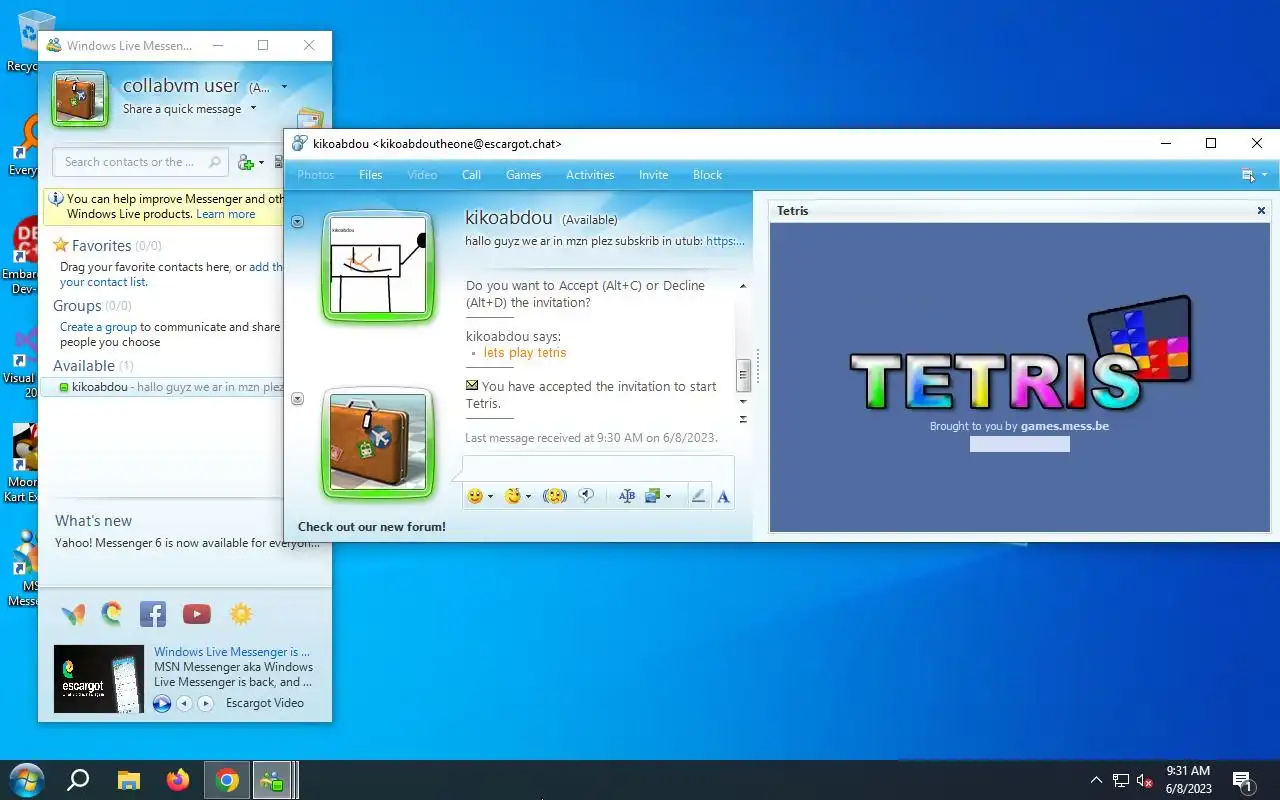
Task: Collapse kikoabdou's display picture arrow
Action: 297,222
